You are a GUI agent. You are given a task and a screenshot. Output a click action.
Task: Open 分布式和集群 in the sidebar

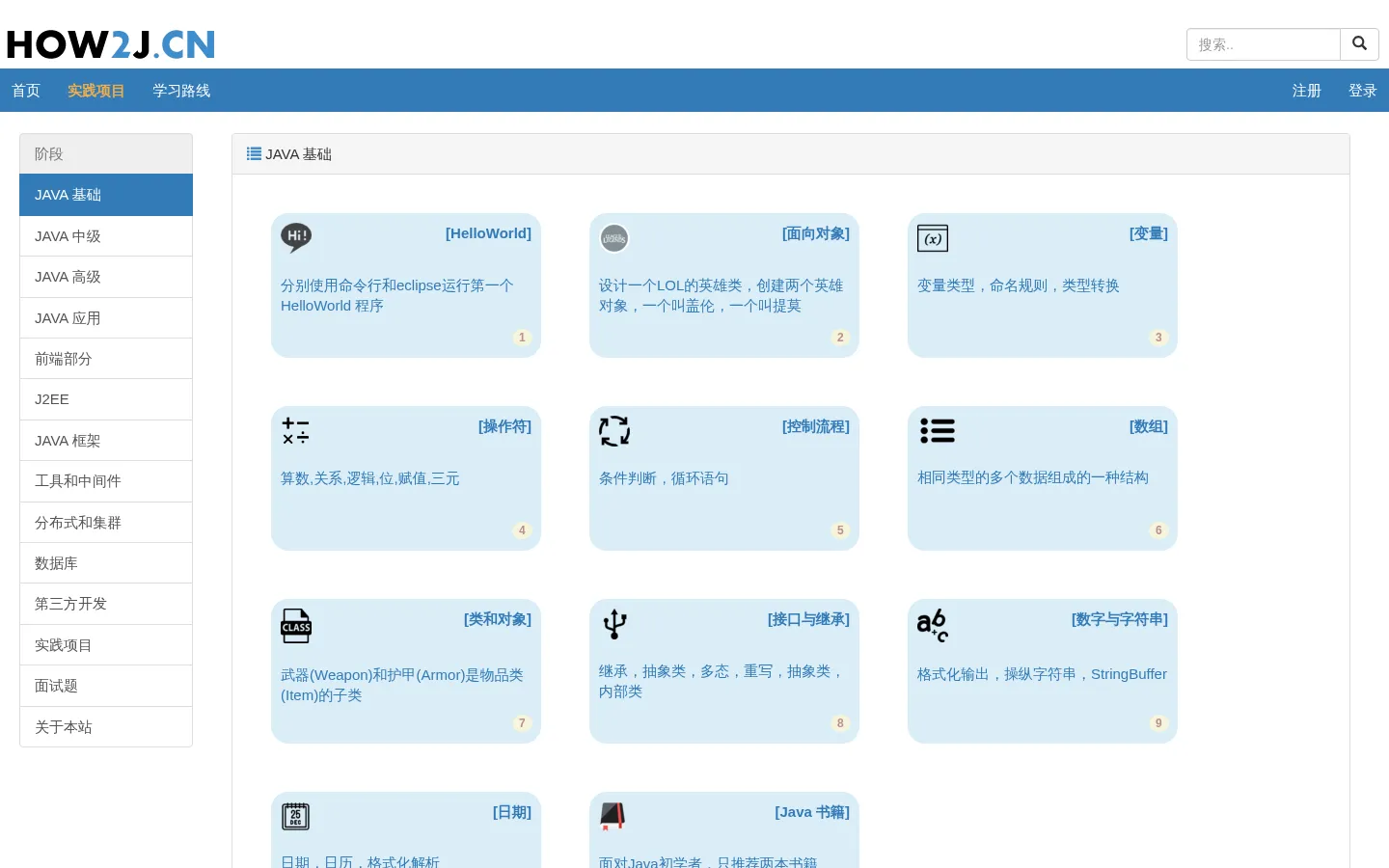click(106, 523)
